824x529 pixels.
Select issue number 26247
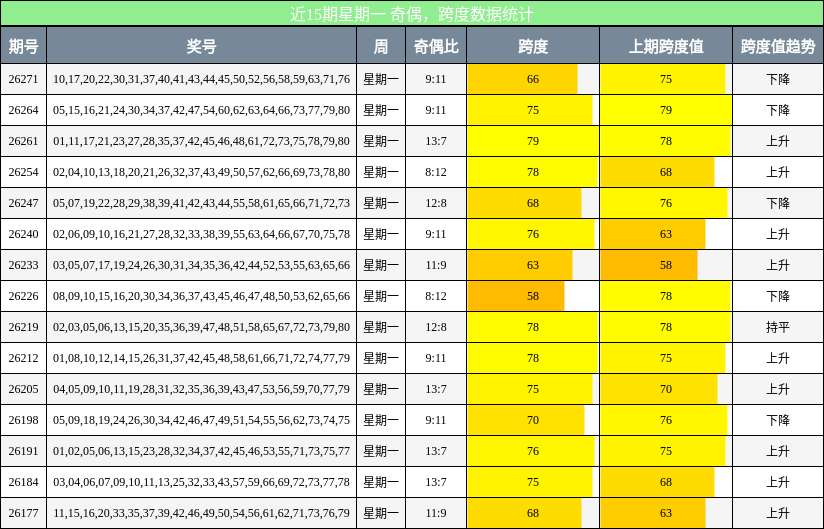tap(24, 203)
